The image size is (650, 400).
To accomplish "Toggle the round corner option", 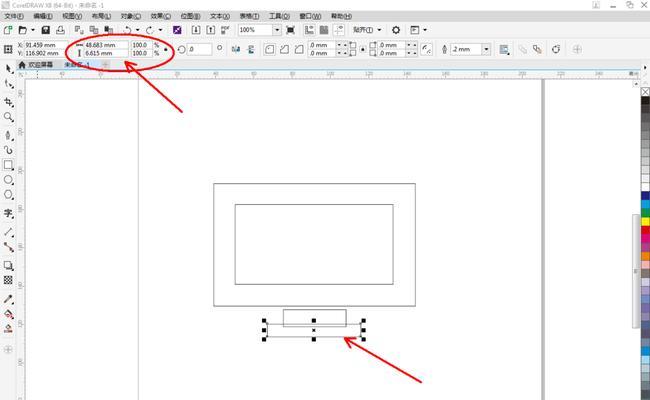I will (x=269, y=49).
